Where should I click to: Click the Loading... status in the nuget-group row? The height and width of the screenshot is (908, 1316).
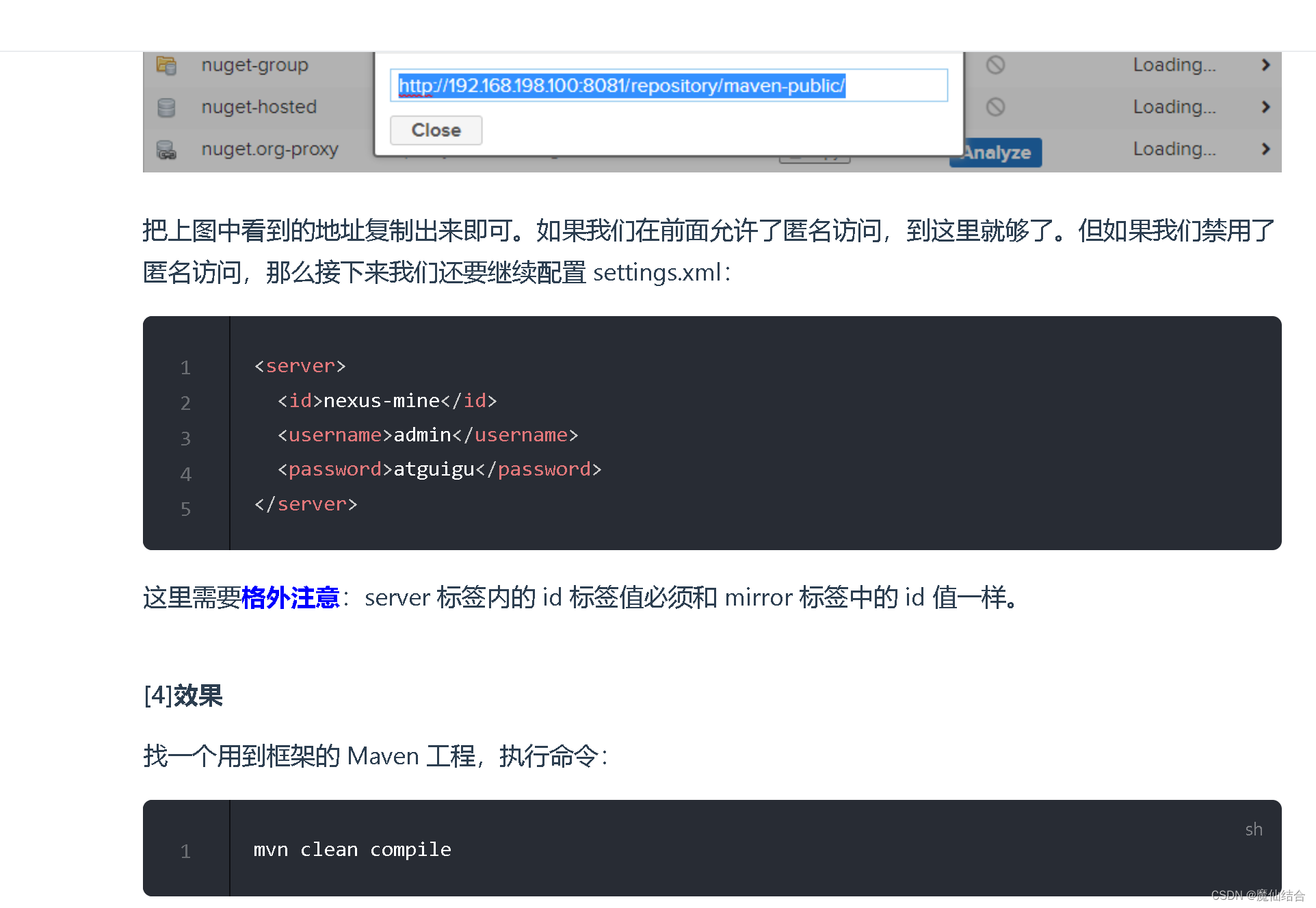(1174, 65)
